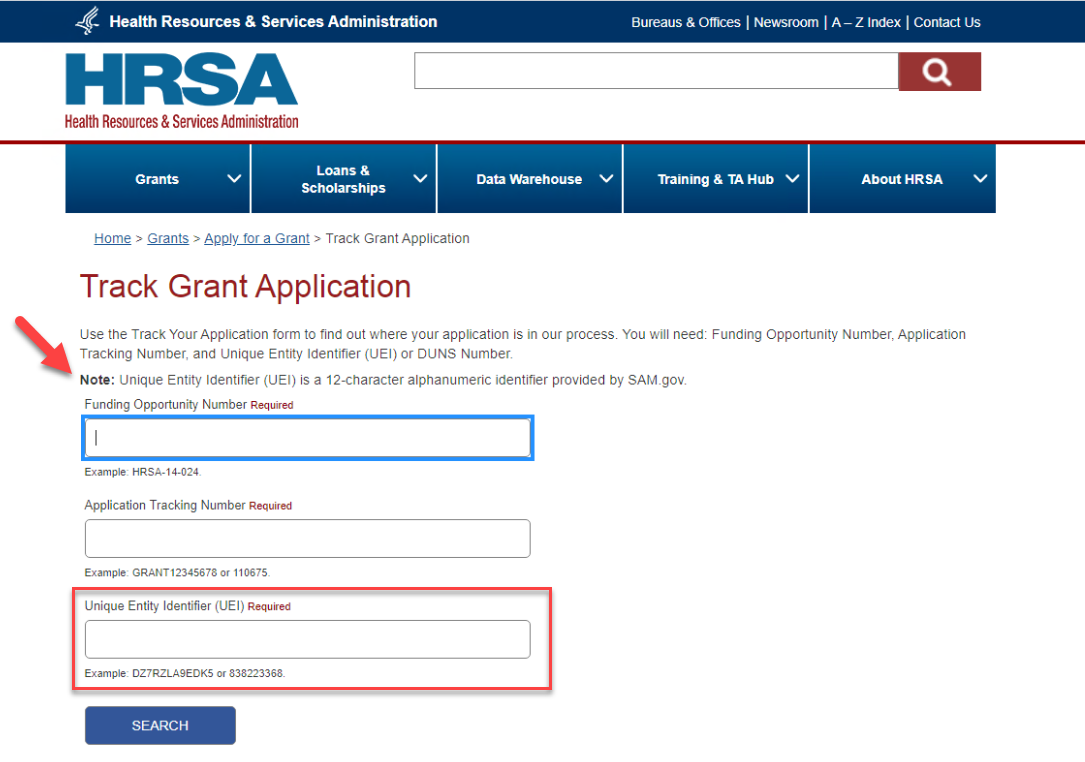This screenshot has height=762, width=1085.
Task: Click the SEARCH button
Action: coord(160,725)
